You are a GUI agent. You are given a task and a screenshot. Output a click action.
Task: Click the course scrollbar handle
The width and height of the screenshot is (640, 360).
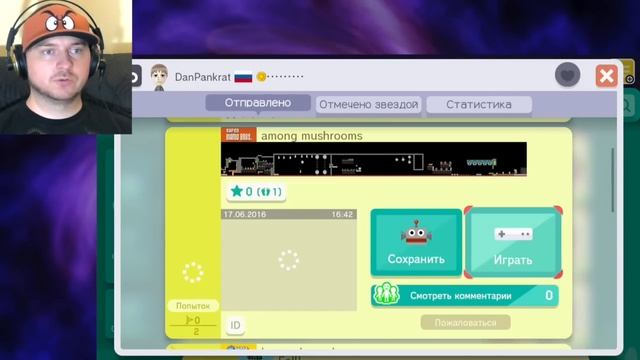pos(613,180)
